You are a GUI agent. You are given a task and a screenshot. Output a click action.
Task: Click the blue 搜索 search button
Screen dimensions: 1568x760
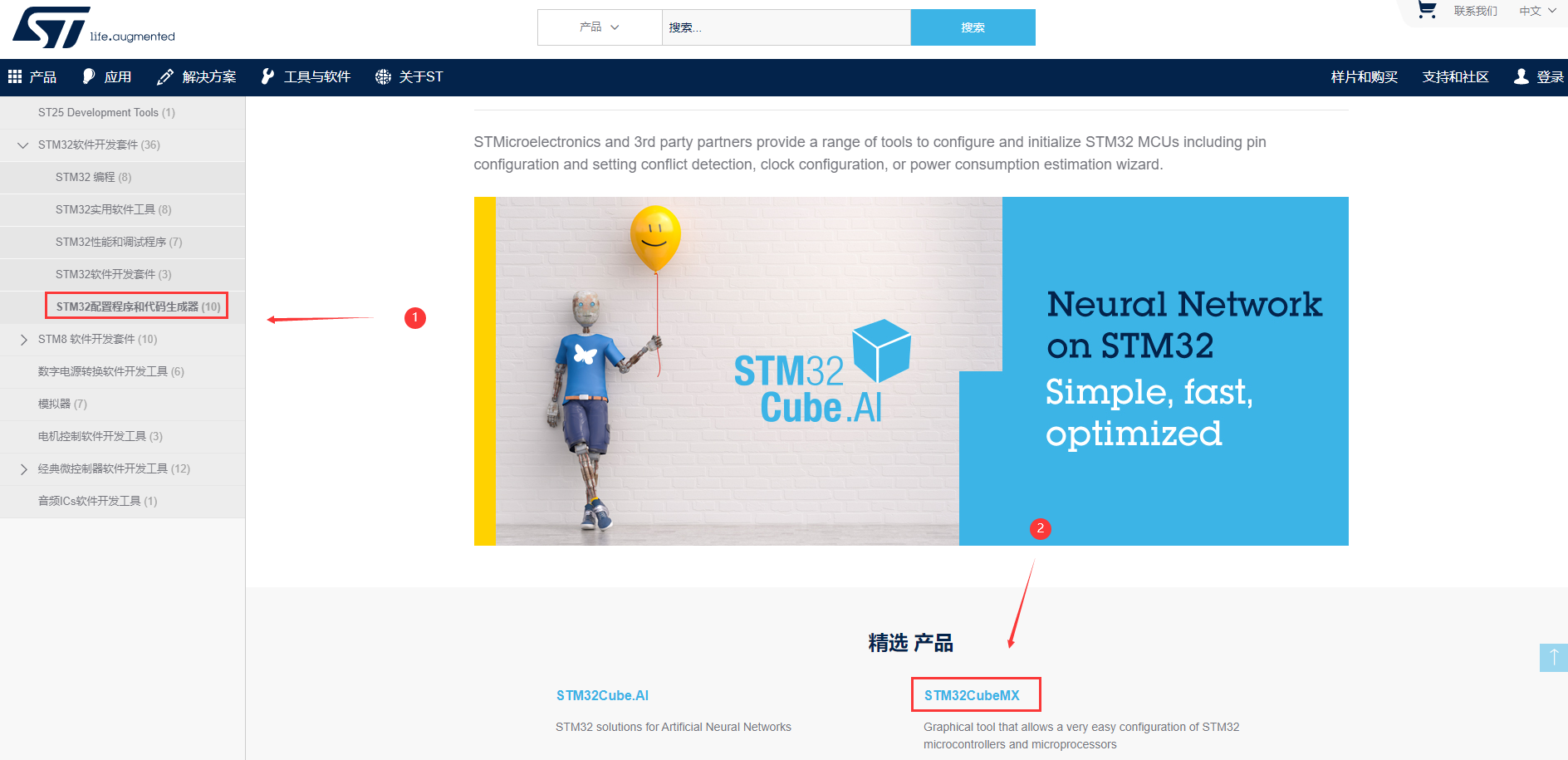click(973, 27)
